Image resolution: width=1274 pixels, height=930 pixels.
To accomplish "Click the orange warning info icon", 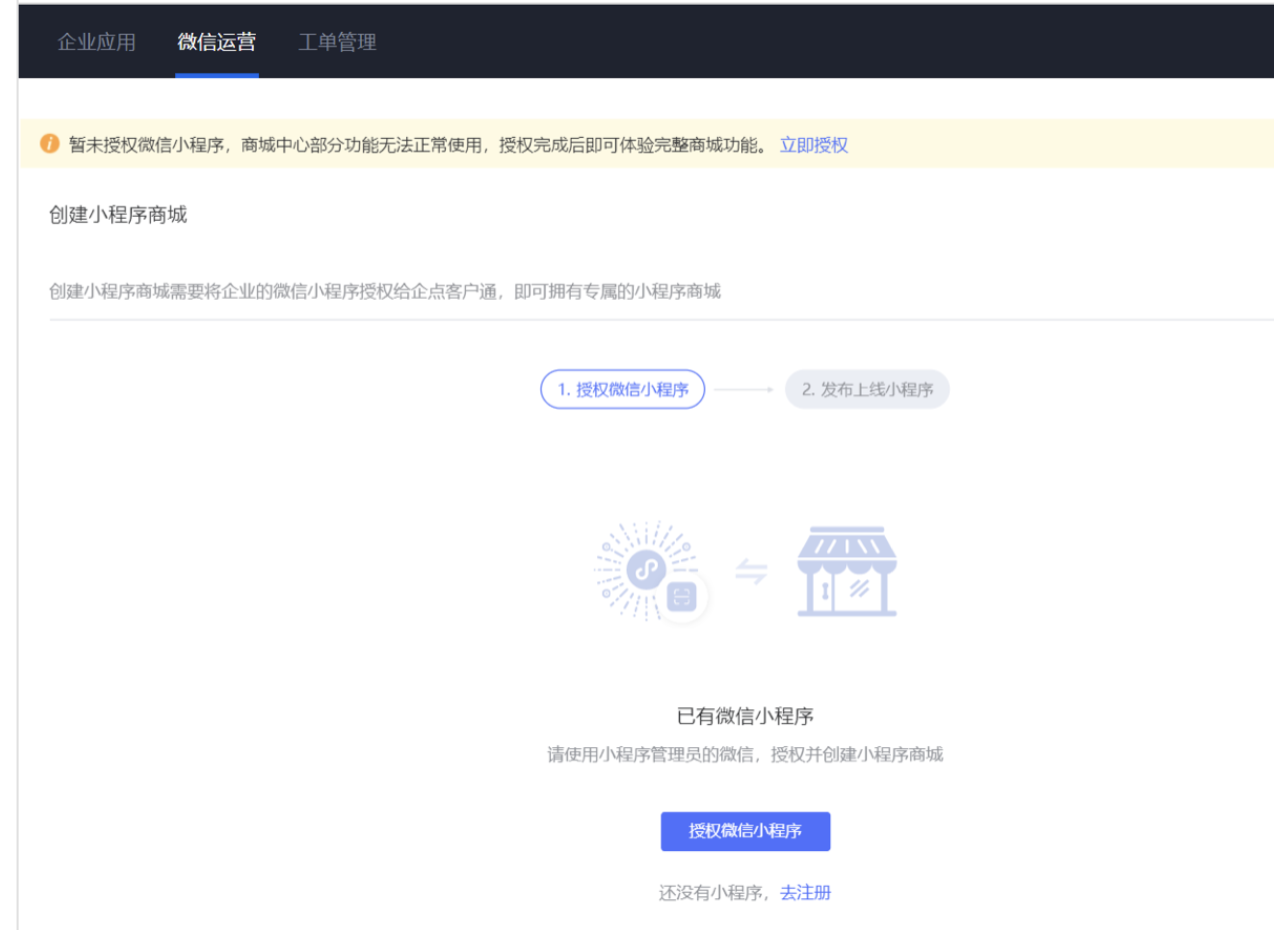I will (50, 145).
